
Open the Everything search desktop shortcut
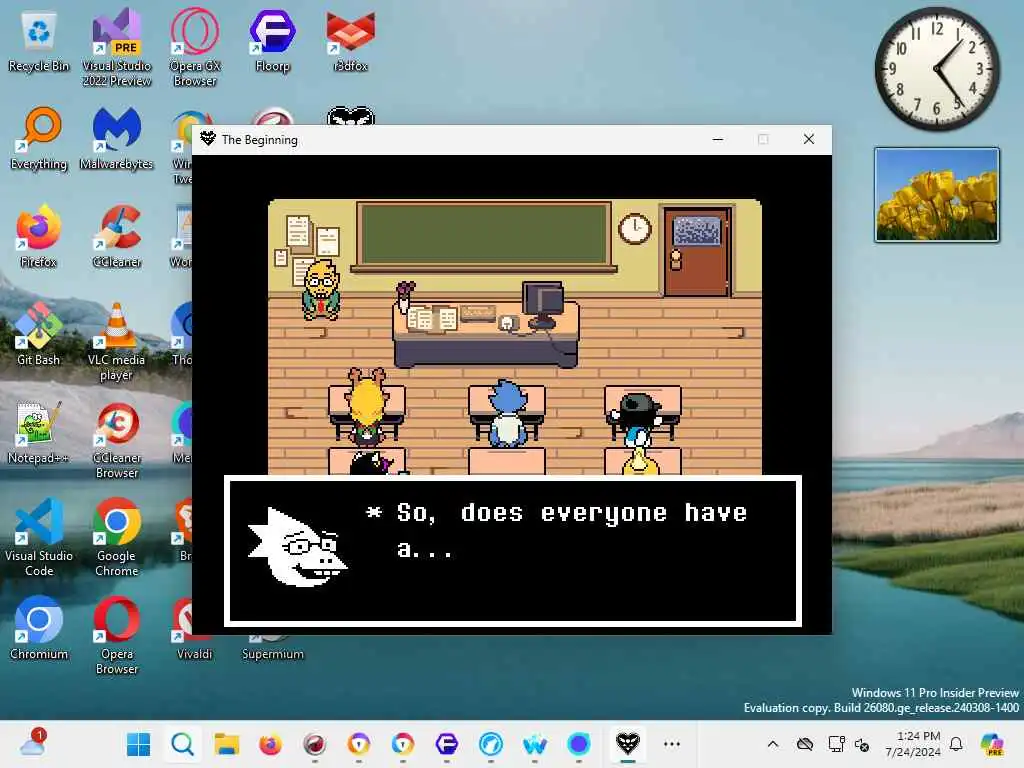(x=39, y=138)
